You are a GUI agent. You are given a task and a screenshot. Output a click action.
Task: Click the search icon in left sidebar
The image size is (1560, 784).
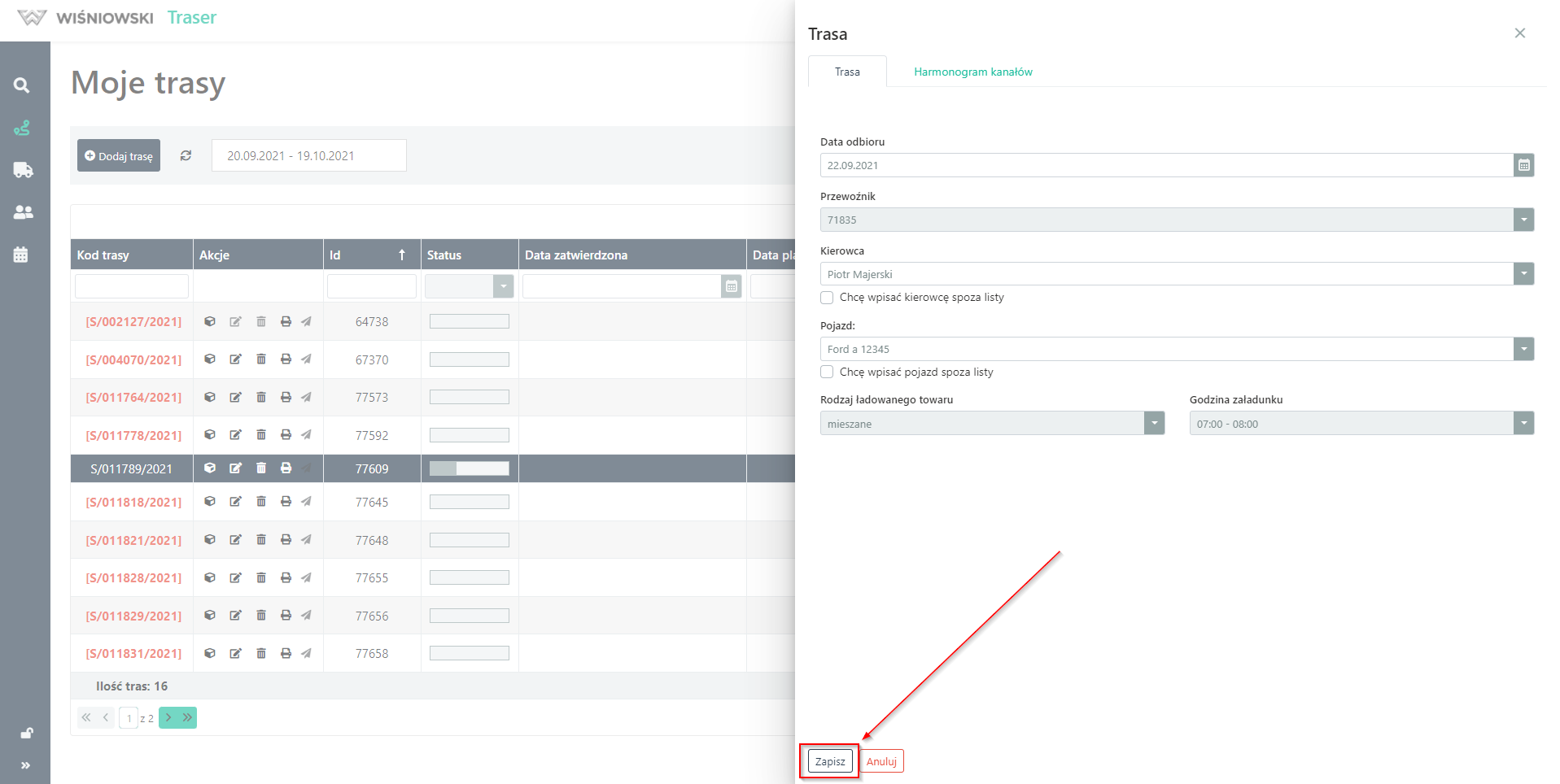[x=22, y=85]
